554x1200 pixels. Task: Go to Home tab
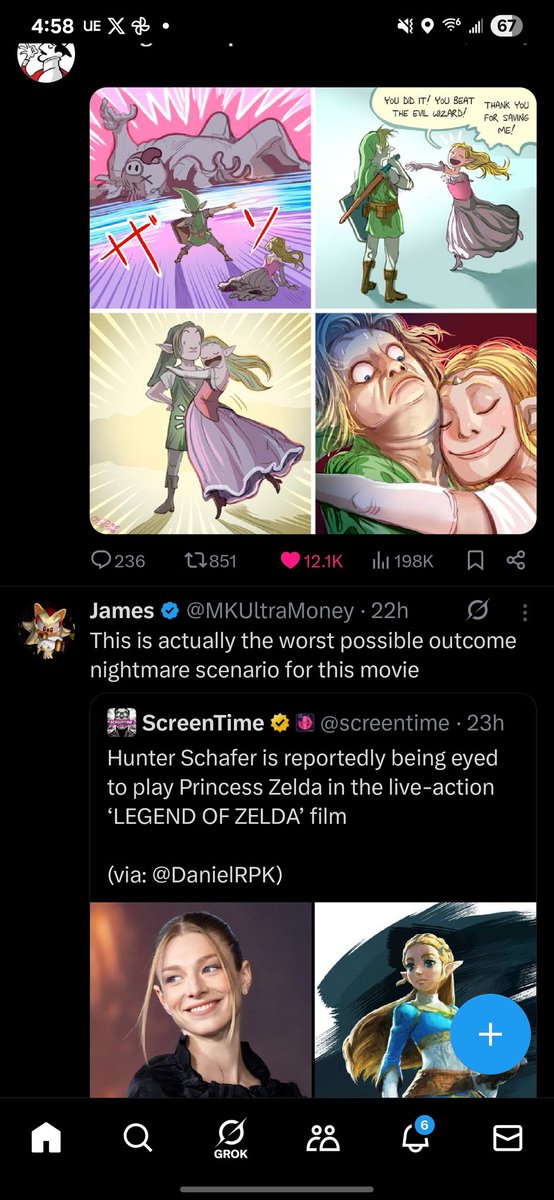[46, 1137]
